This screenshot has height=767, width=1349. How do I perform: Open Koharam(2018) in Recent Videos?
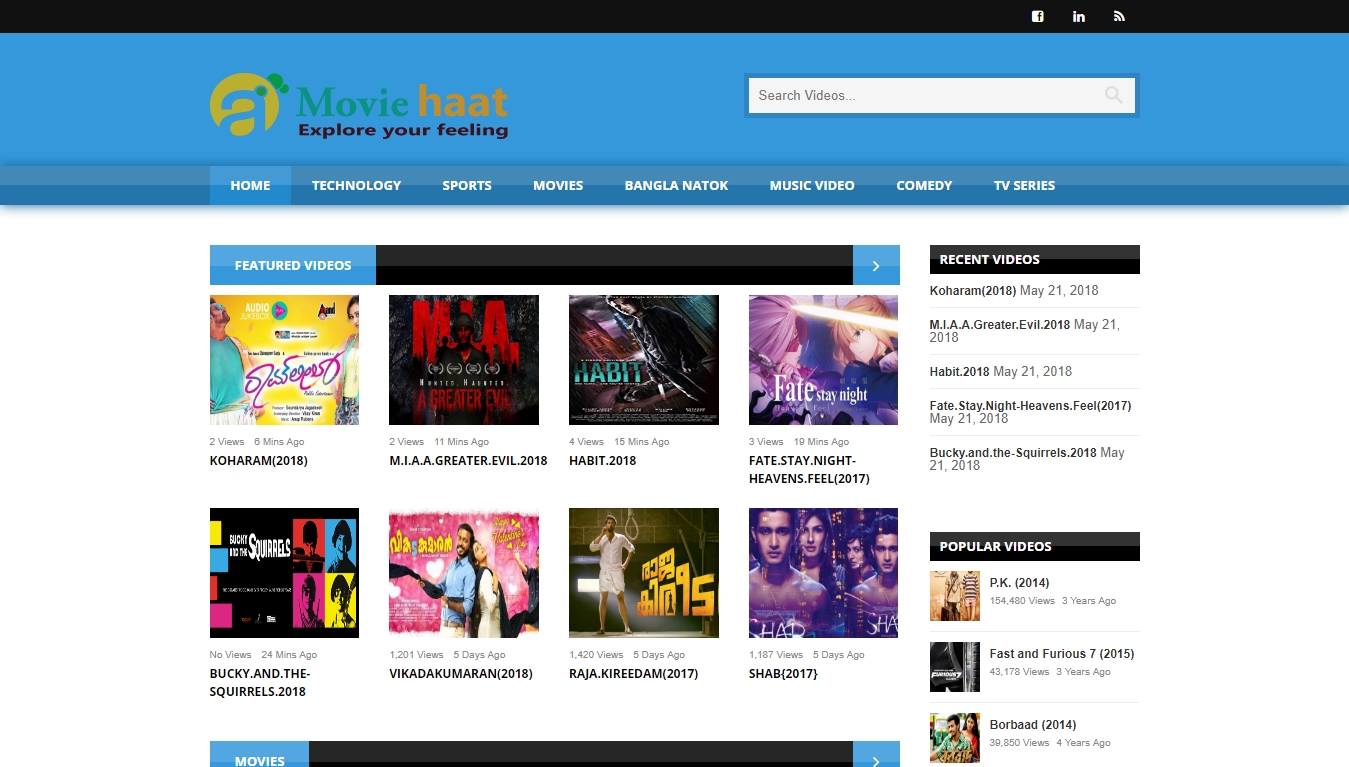click(x=973, y=291)
